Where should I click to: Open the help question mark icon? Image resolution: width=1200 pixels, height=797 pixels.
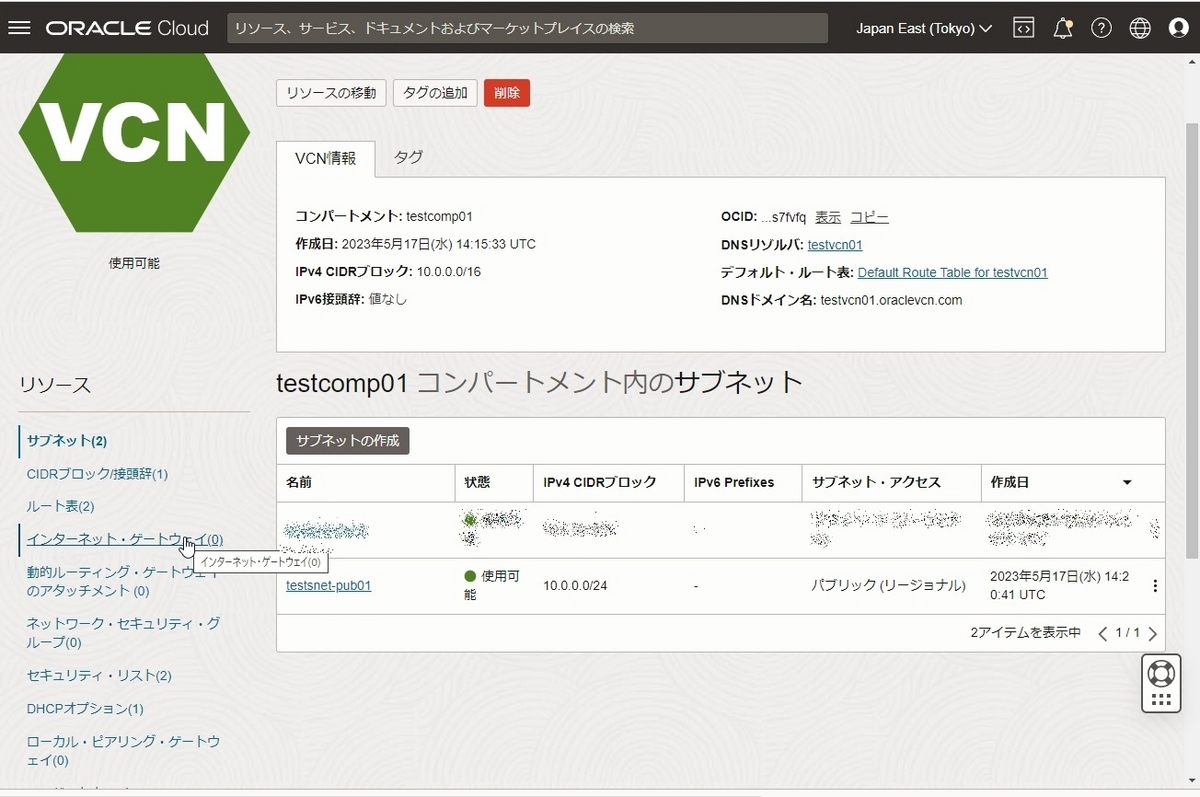(x=1101, y=27)
